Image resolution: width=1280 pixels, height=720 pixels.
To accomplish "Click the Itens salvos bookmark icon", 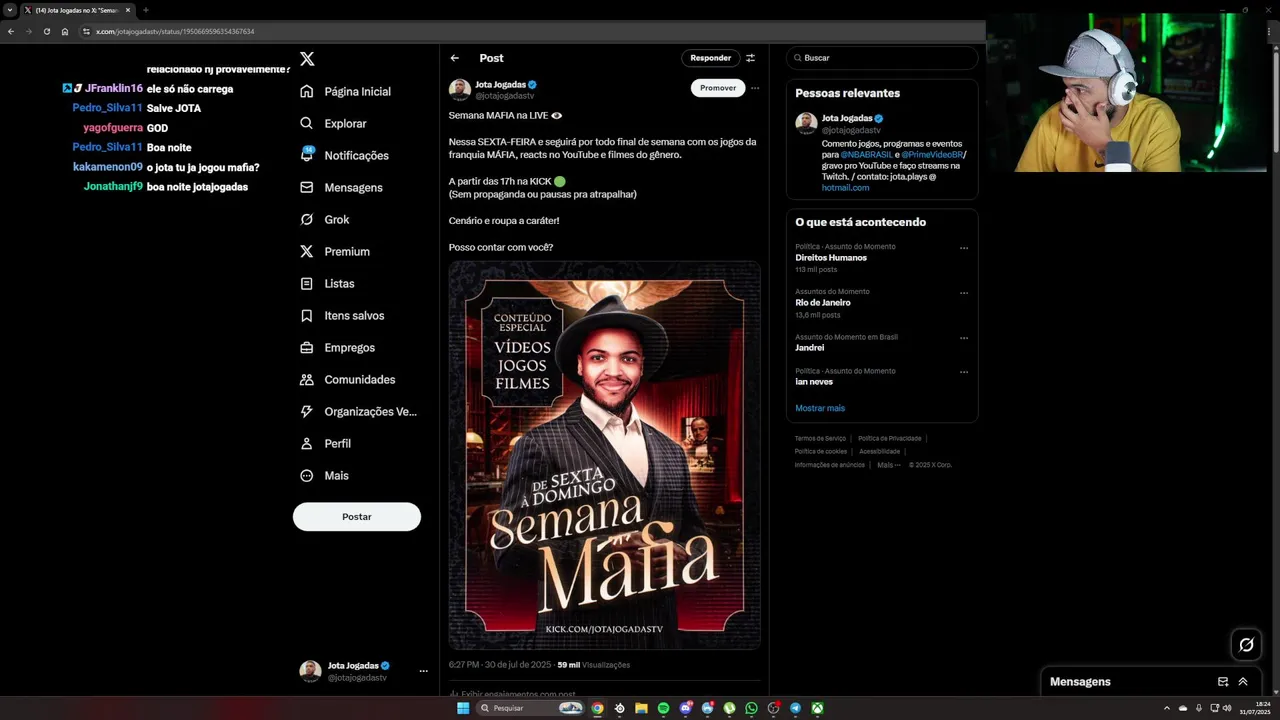I will [307, 315].
